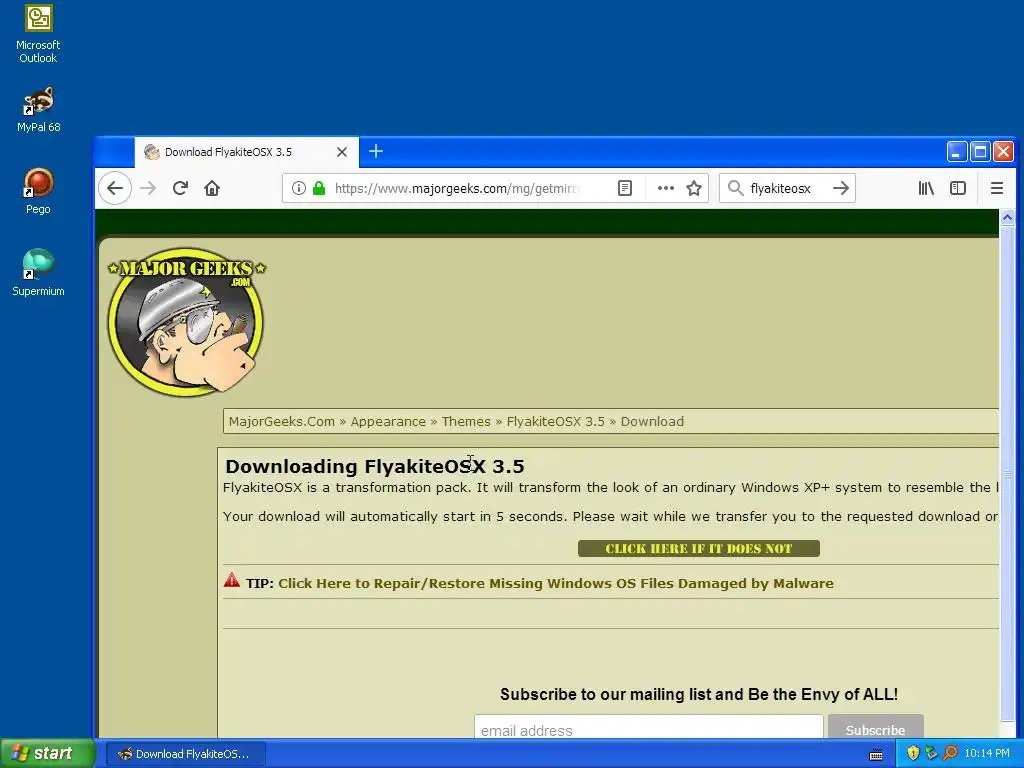Screen dimensions: 1024x768
Task: Click the security shield tray icon
Action: click(913, 754)
